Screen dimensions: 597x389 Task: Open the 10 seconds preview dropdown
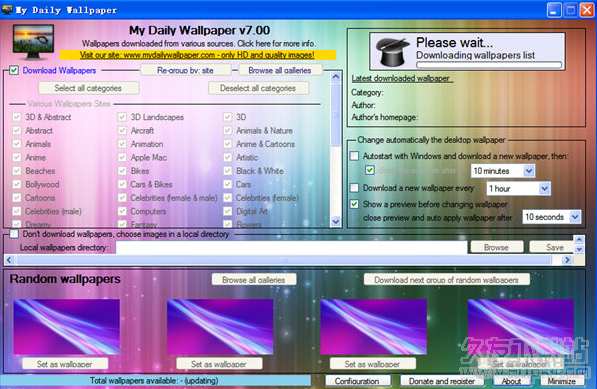pos(552,217)
